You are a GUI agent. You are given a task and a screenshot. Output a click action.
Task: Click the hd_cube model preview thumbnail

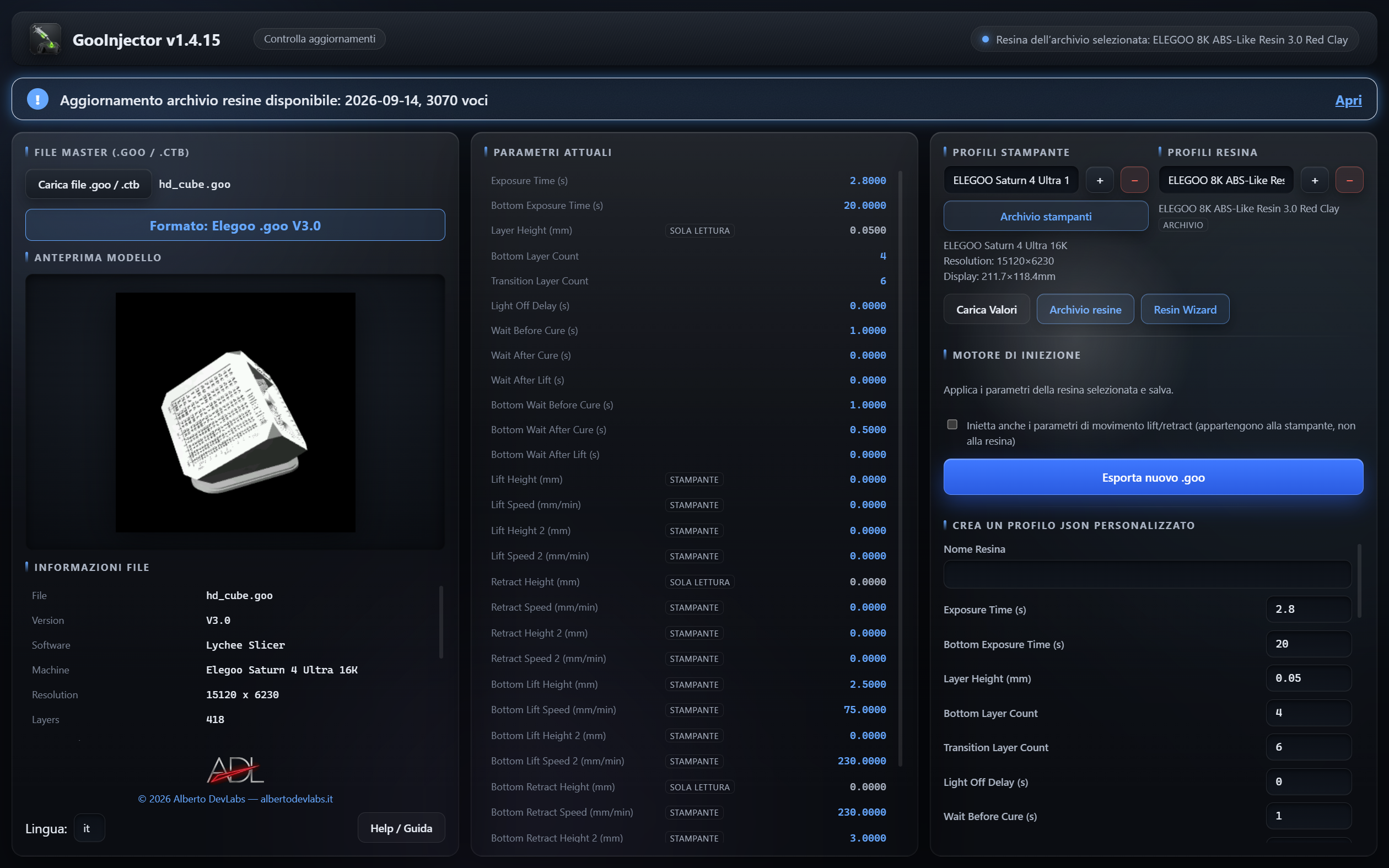(x=235, y=412)
